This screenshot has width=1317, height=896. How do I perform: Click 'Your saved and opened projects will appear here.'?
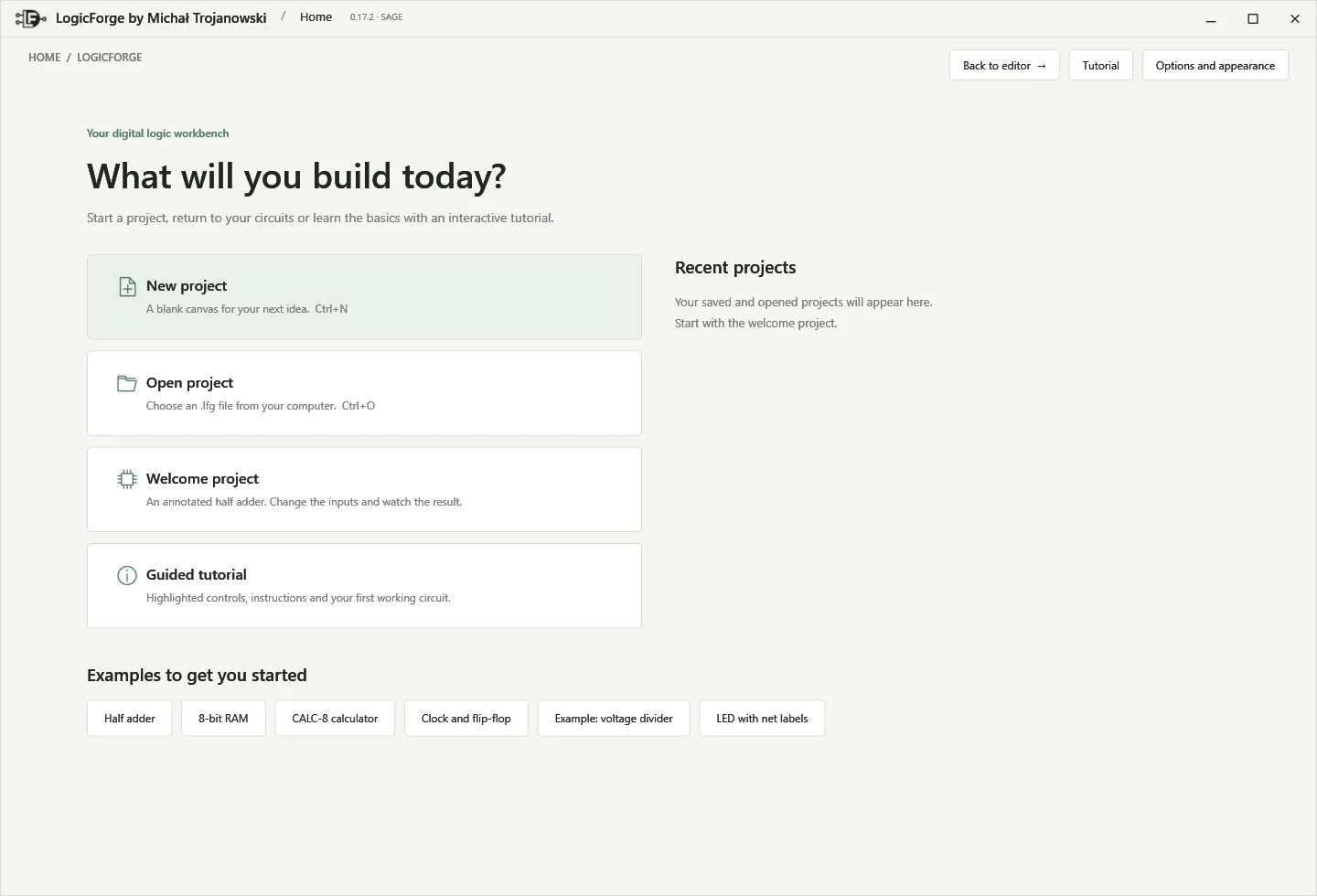tap(804, 303)
